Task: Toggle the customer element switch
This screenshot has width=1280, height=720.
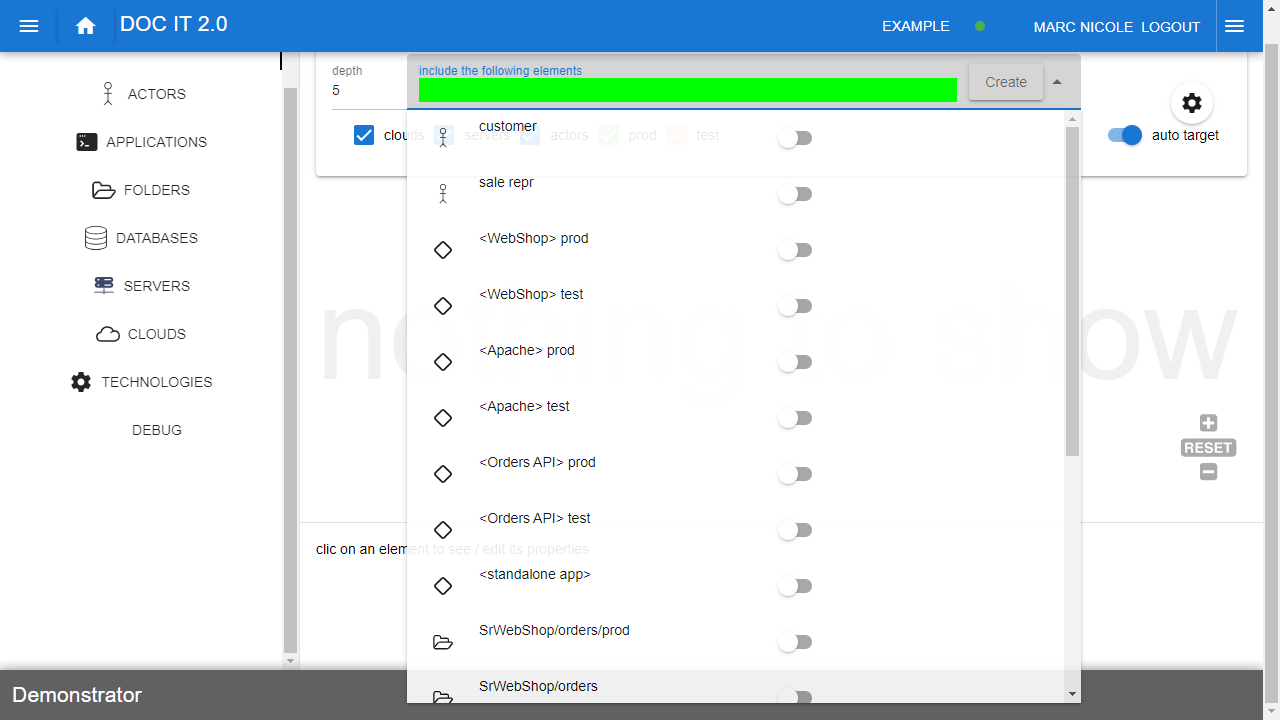Action: point(795,138)
